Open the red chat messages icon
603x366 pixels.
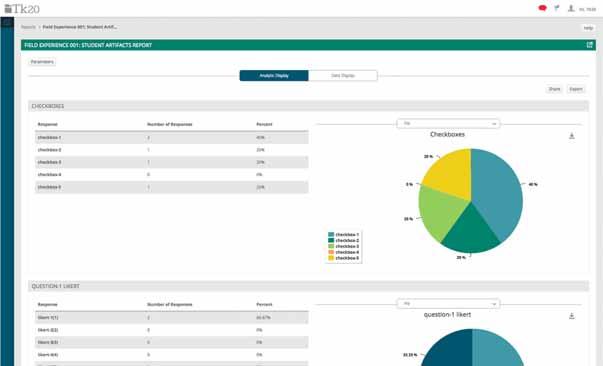(542, 8)
